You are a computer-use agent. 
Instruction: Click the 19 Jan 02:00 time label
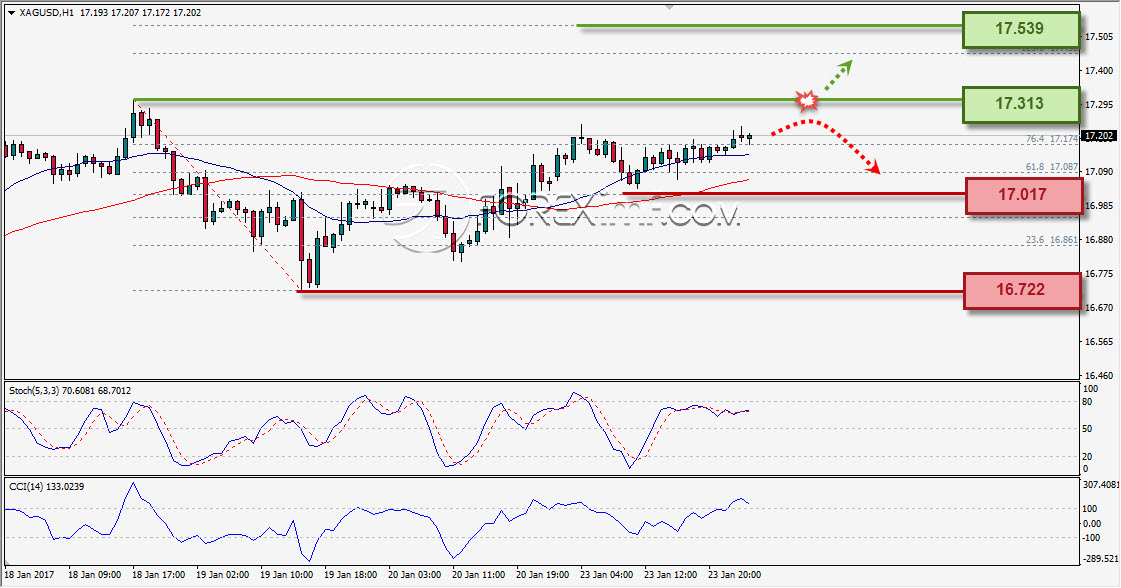(222, 574)
